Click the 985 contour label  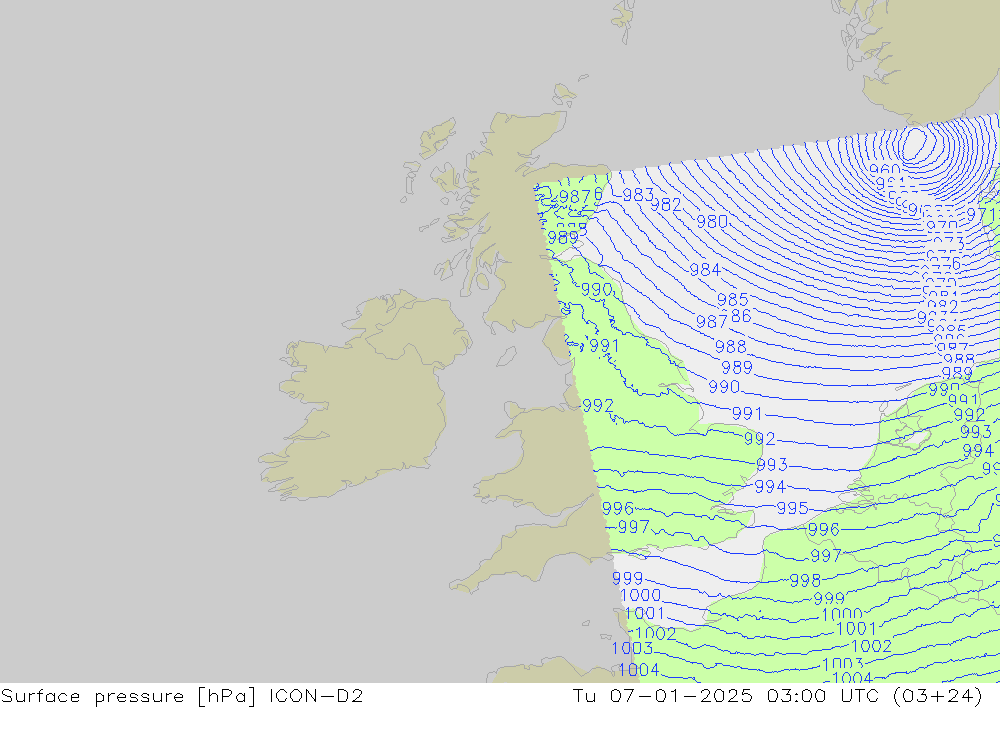coord(733,300)
